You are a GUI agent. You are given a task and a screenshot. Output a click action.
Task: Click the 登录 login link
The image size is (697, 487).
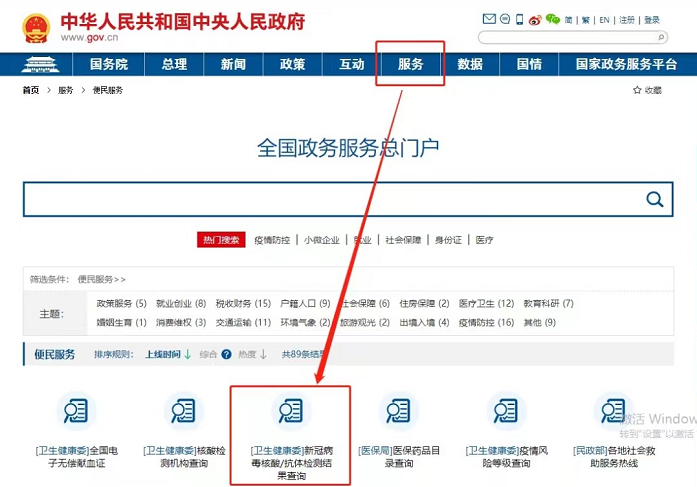click(x=652, y=20)
